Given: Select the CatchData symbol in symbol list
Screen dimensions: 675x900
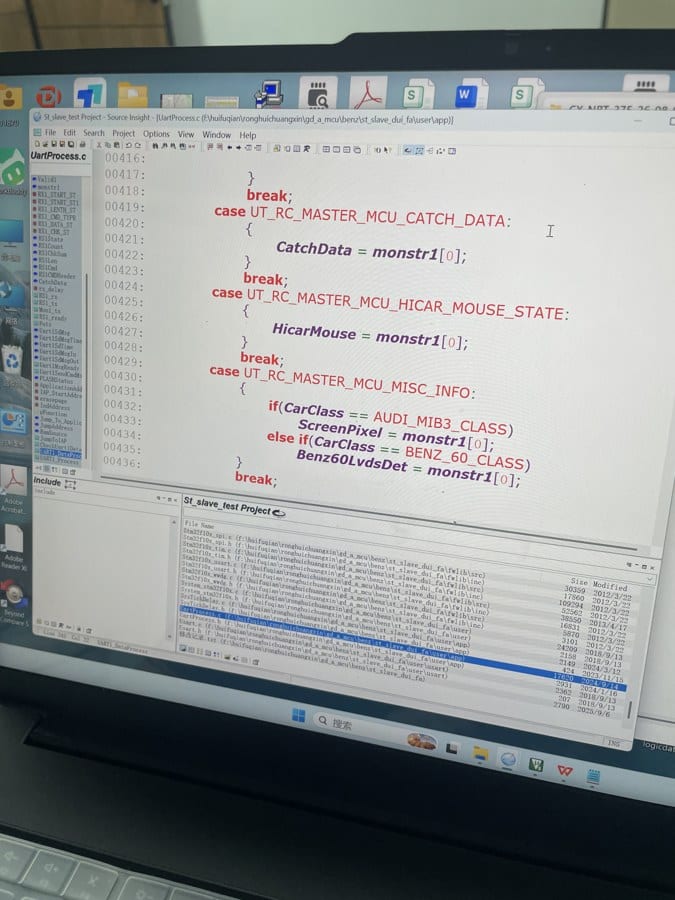Looking at the screenshot, I should (x=53, y=281).
